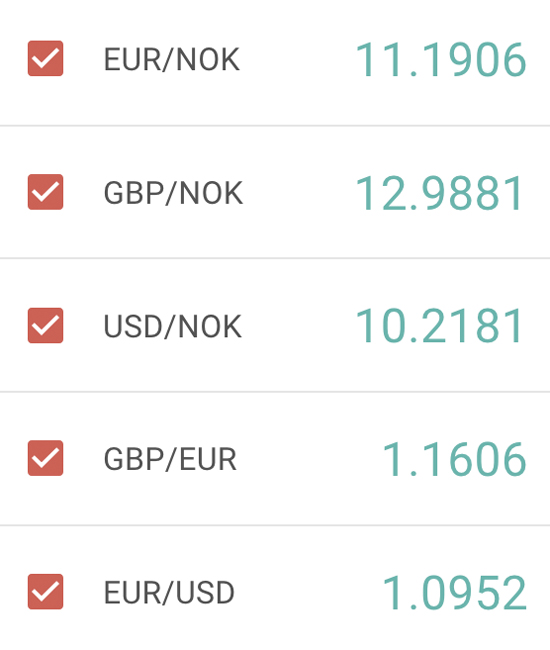Click divider line between EUR/NOK and GBP/NOK
The height and width of the screenshot is (650, 550).
[x=275, y=125]
